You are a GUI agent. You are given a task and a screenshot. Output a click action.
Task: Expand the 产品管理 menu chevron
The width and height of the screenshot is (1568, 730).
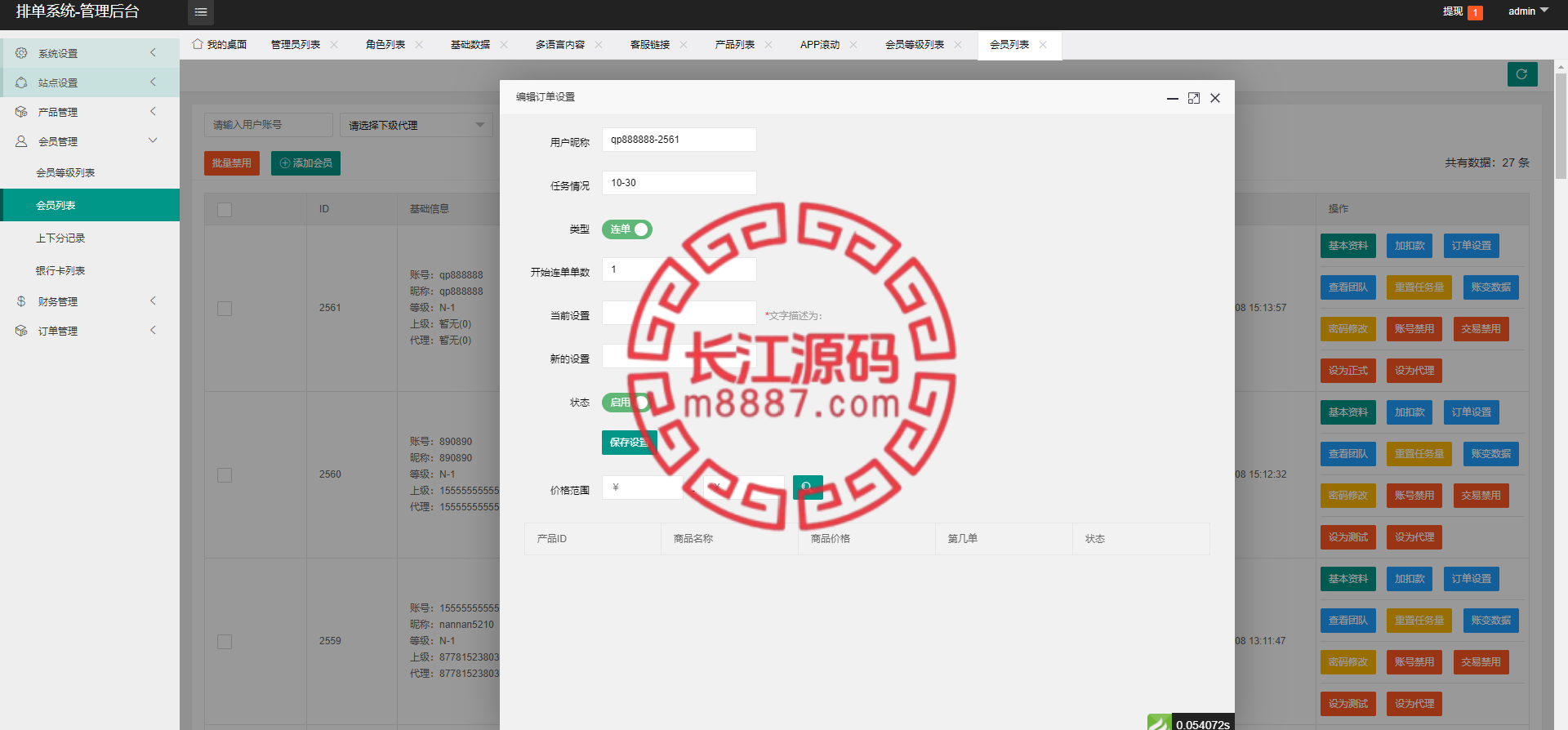pyautogui.click(x=153, y=111)
